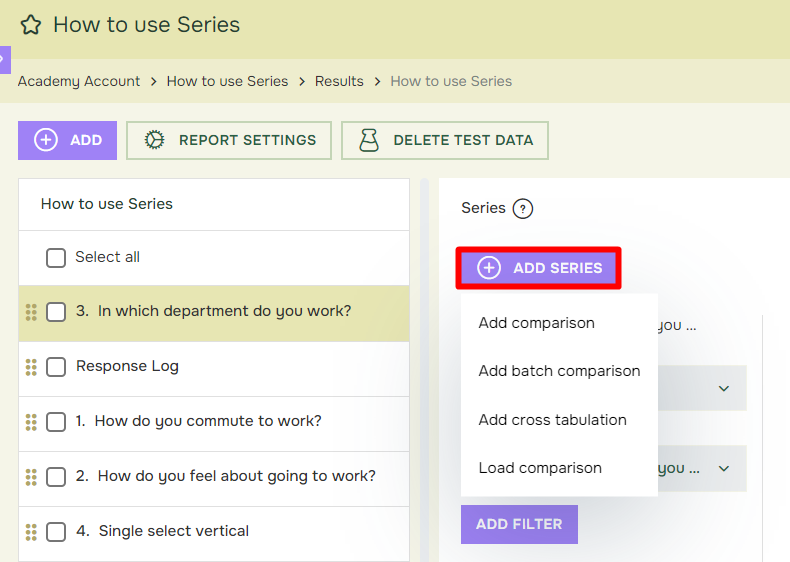
Task: Expand the lower dropdown ending in 'you ...'
Action: pyautogui.click(x=723, y=469)
